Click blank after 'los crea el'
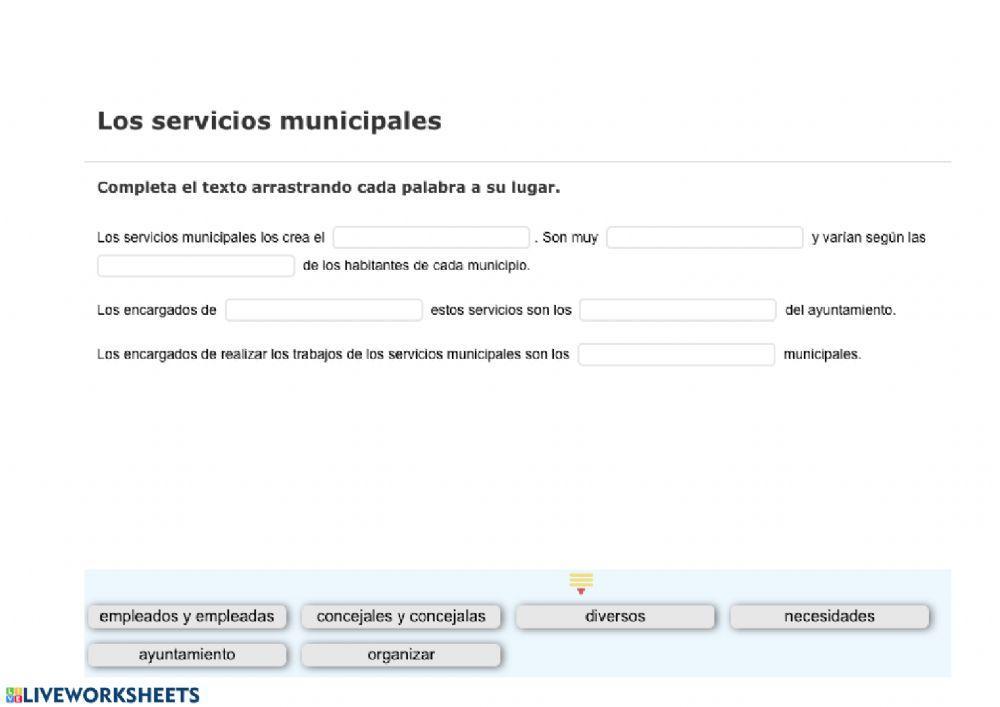The width and height of the screenshot is (1000, 707). pos(431,238)
